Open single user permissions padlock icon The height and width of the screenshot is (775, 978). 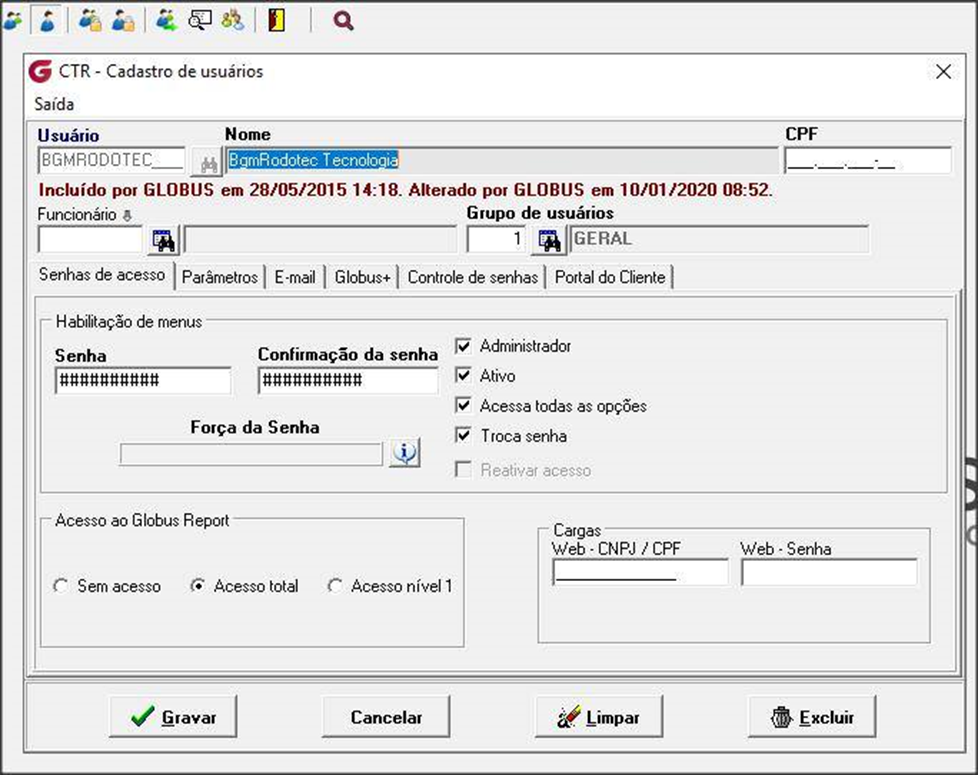coord(123,21)
